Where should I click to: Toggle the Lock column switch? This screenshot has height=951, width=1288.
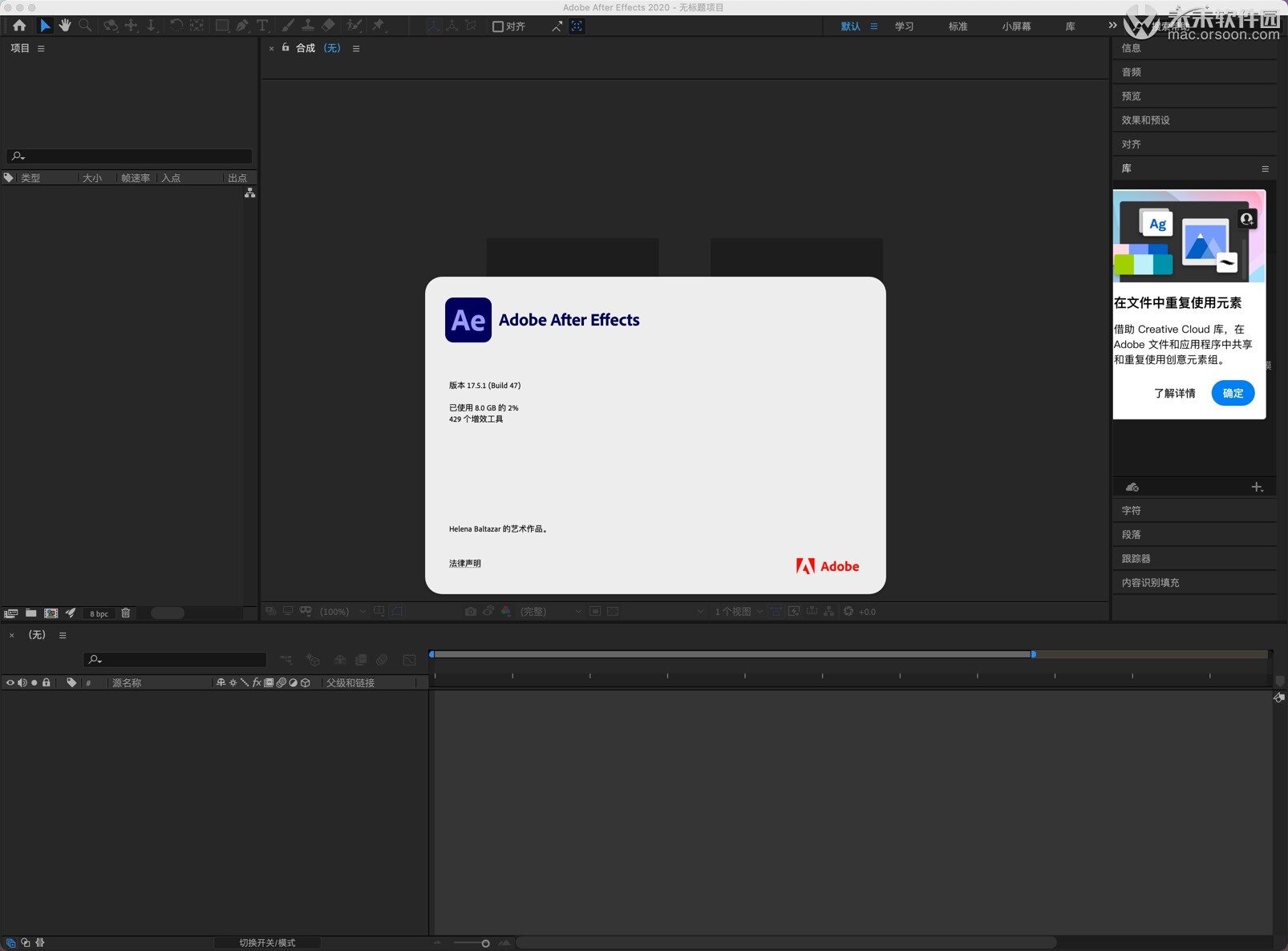coord(47,682)
